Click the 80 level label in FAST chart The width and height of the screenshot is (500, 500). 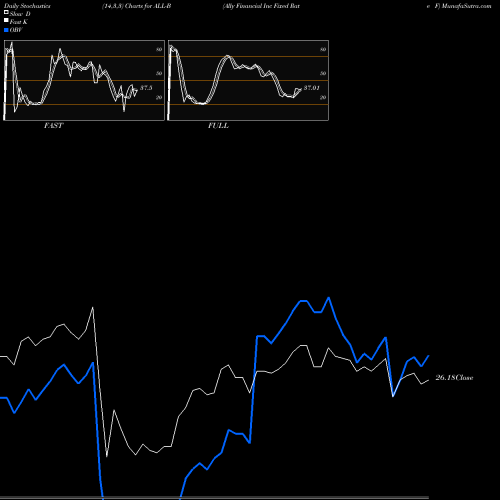159,49
